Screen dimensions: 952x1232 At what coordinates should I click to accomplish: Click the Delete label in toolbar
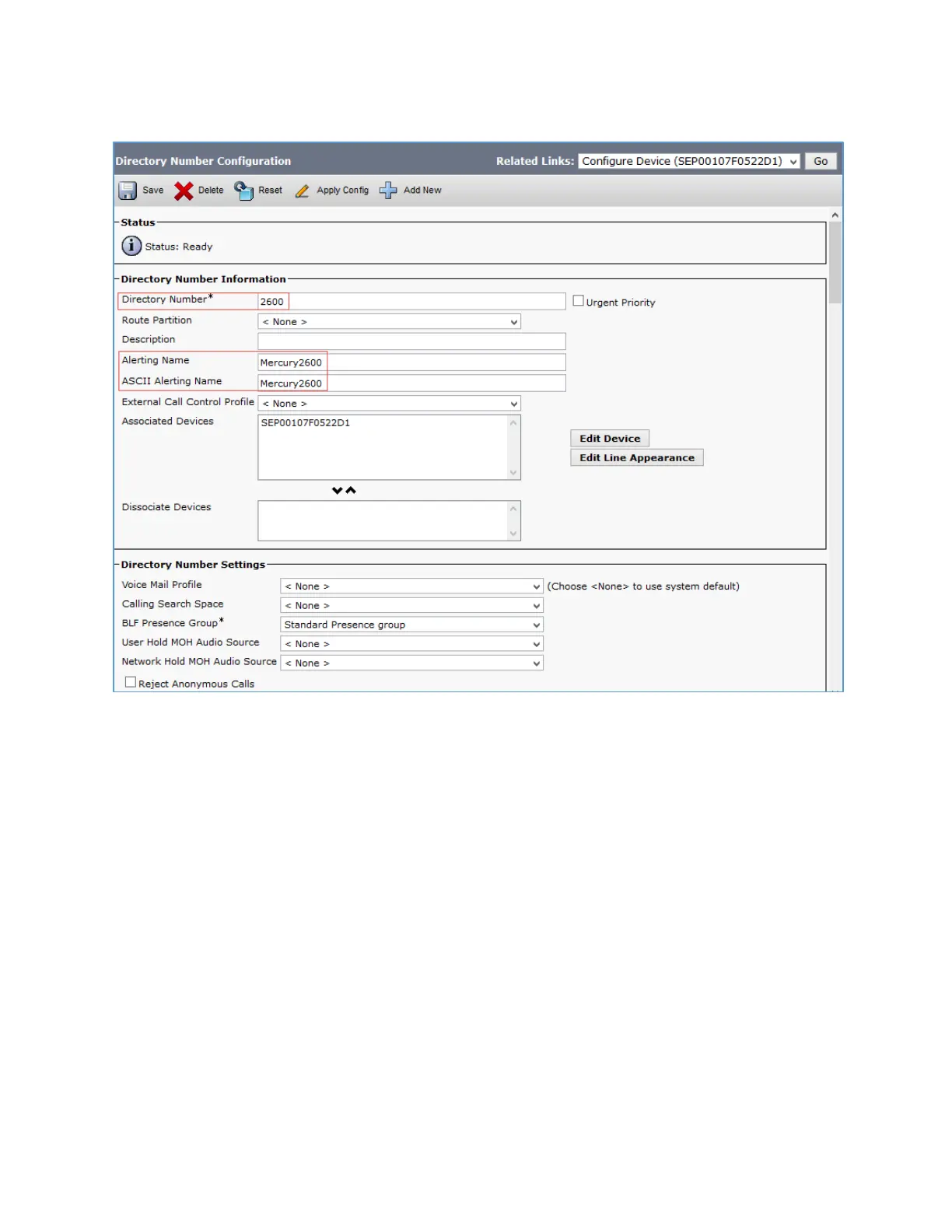point(211,191)
